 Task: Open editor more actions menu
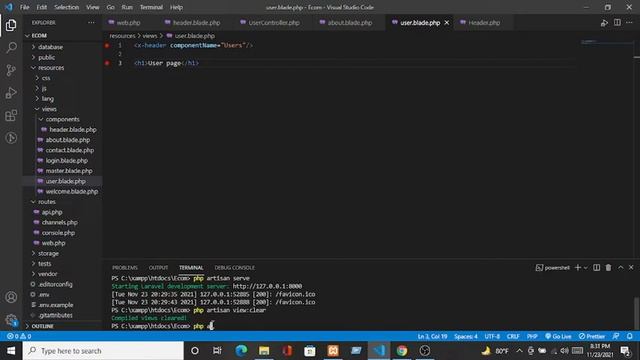pos(629,22)
